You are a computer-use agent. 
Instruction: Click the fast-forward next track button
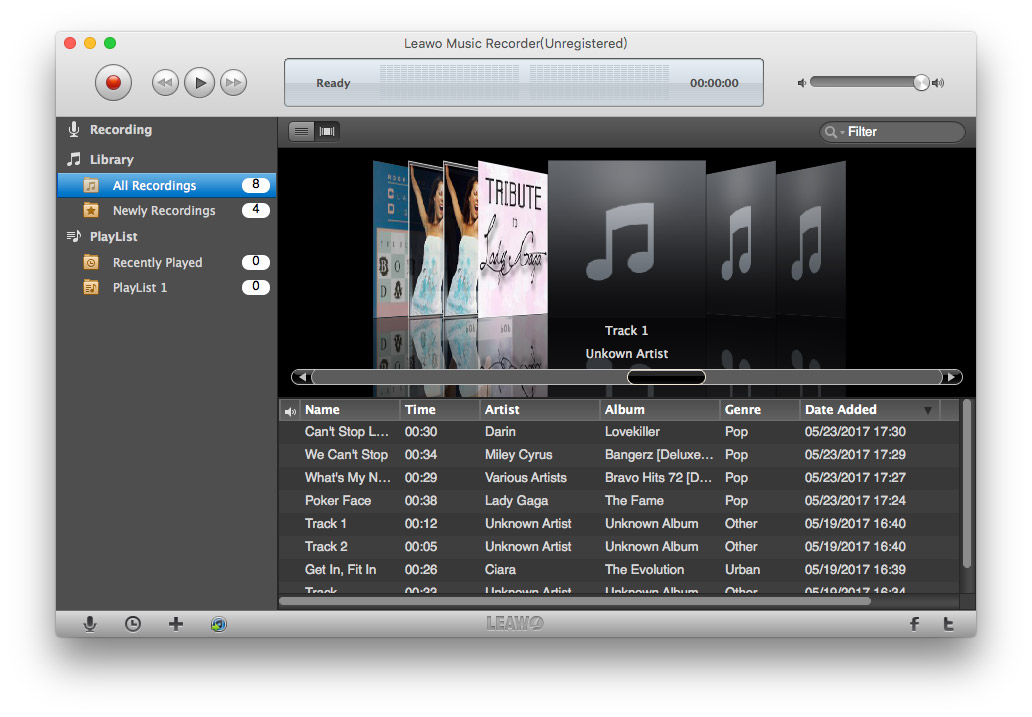[x=233, y=83]
